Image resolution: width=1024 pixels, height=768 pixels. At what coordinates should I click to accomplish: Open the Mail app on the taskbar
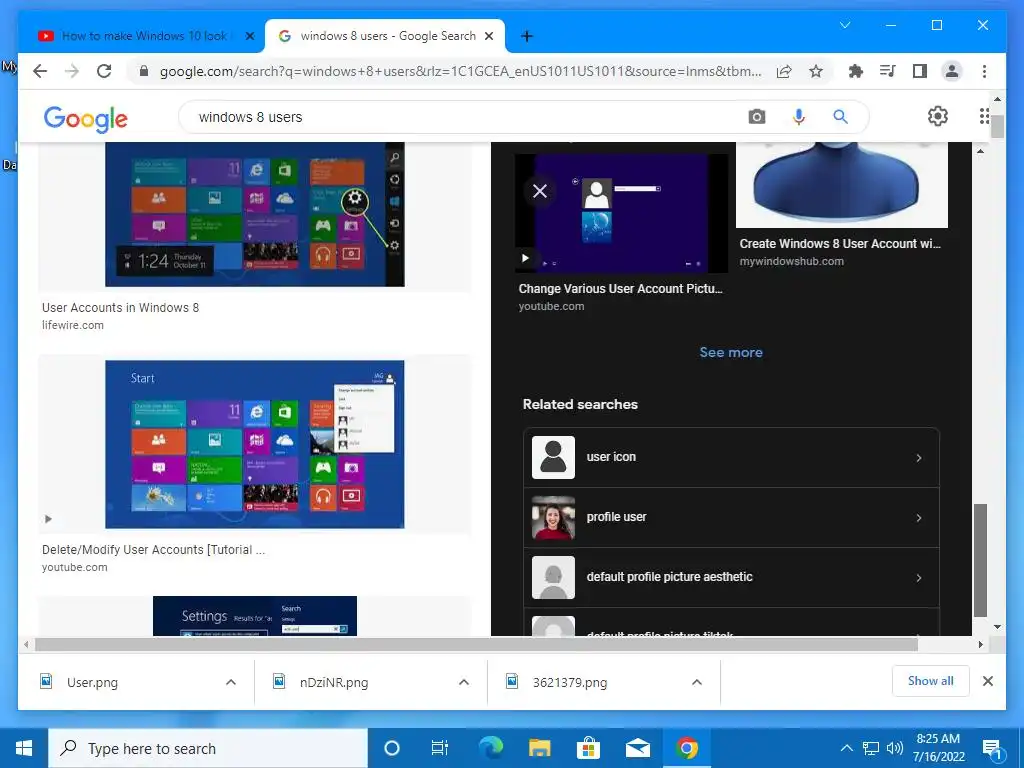(x=637, y=748)
